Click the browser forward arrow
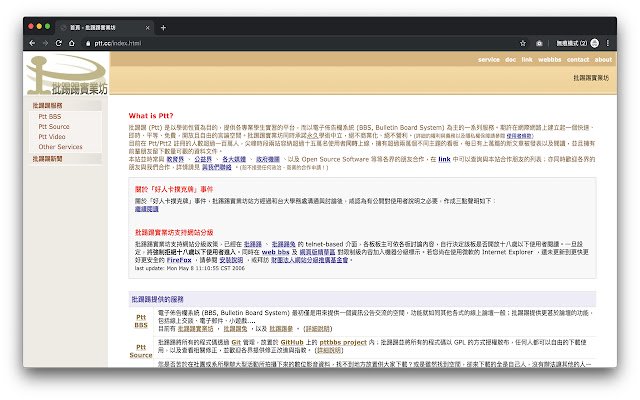The height and width of the screenshot is (400, 640). tap(45, 43)
